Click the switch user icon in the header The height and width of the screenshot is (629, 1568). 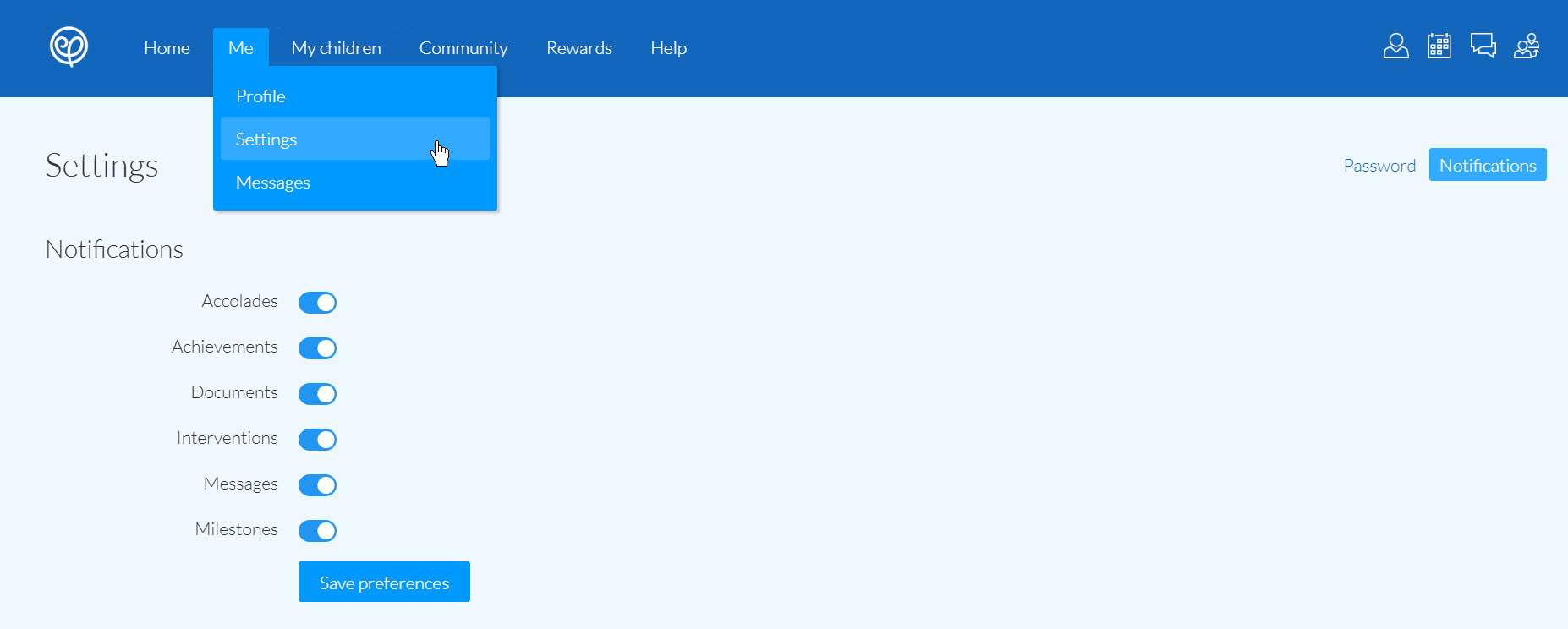(x=1527, y=46)
